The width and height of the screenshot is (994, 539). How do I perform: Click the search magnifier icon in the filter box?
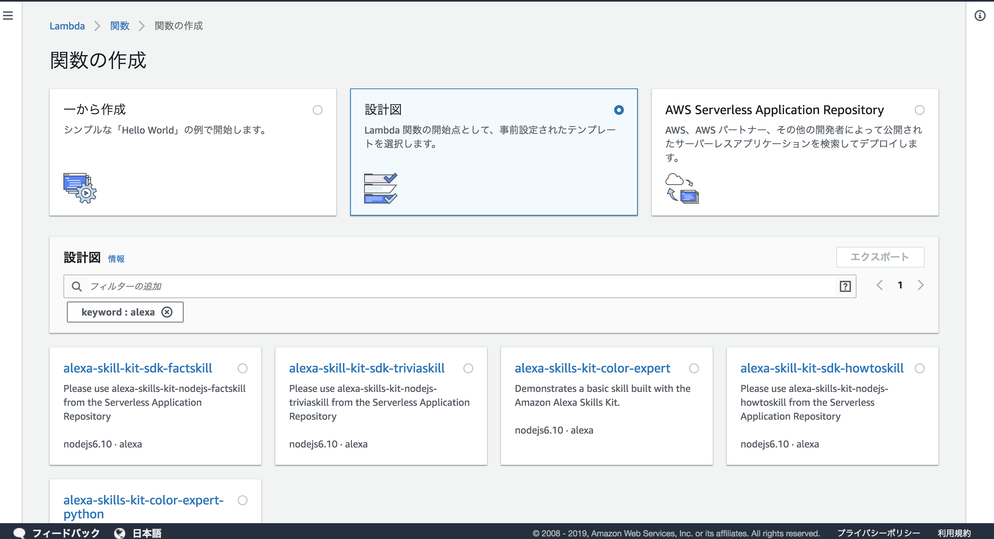click(x=77, y=287)
